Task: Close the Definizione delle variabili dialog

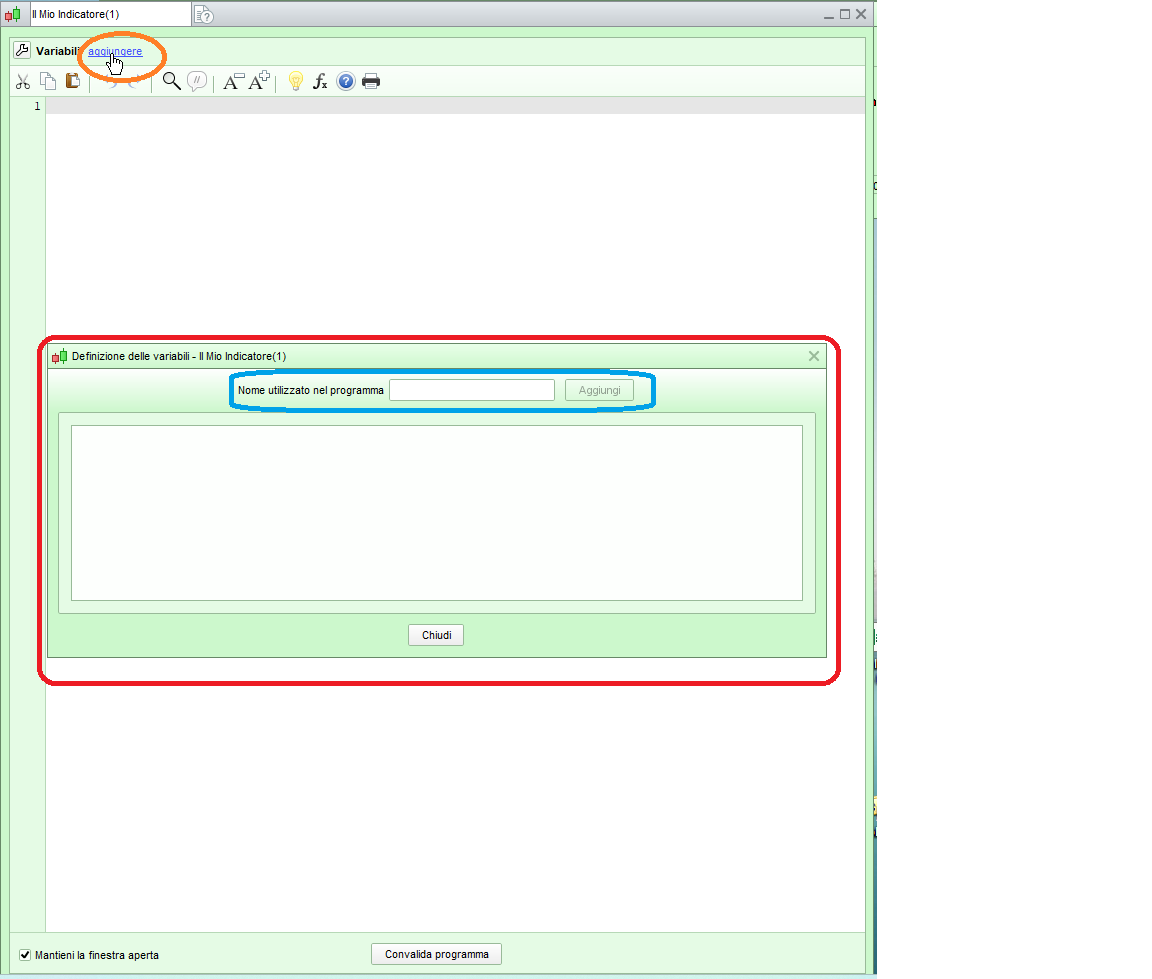Action: point(814,356)
